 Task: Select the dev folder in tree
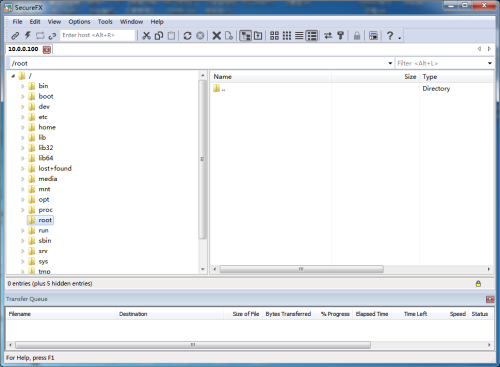tap(44, 107)
